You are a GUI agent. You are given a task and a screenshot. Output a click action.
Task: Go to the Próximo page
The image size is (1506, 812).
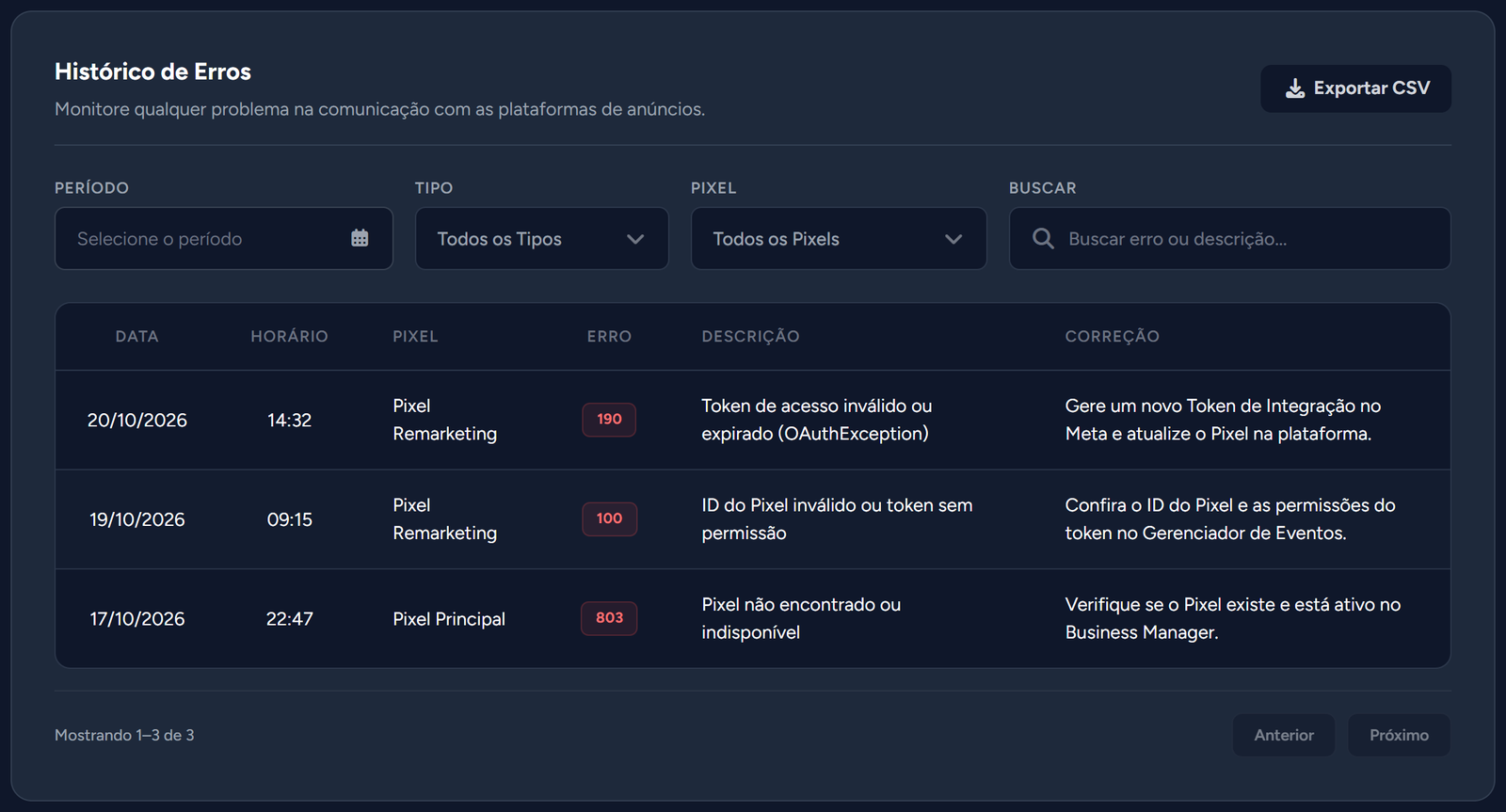[x=1399, y=735]
